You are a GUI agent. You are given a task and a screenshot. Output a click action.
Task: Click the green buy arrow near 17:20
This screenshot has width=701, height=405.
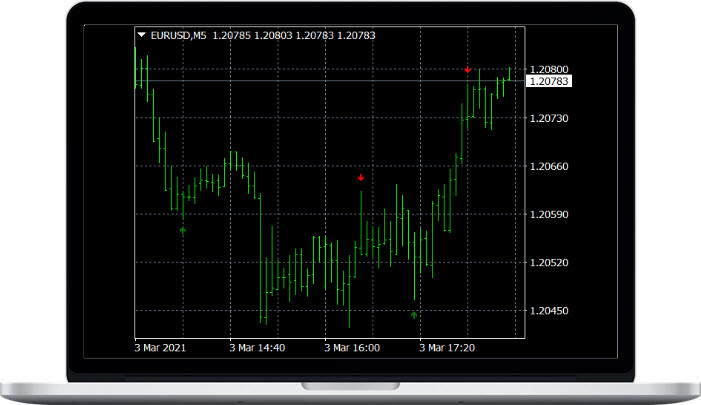(x=414, y=314)
